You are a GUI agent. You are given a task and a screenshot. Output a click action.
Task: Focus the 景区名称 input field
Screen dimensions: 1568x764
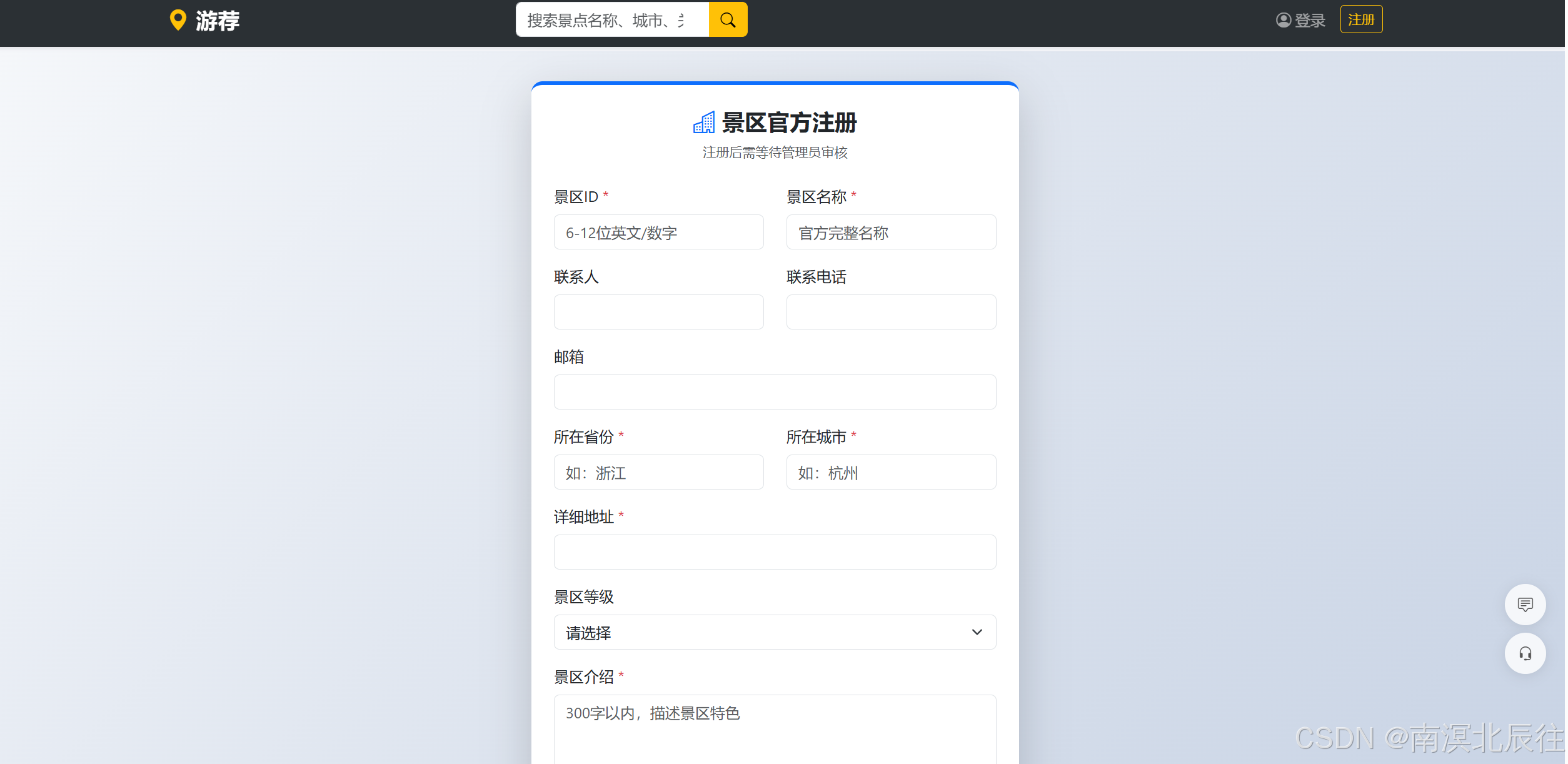pyautogui.click(x=891, y=232)
